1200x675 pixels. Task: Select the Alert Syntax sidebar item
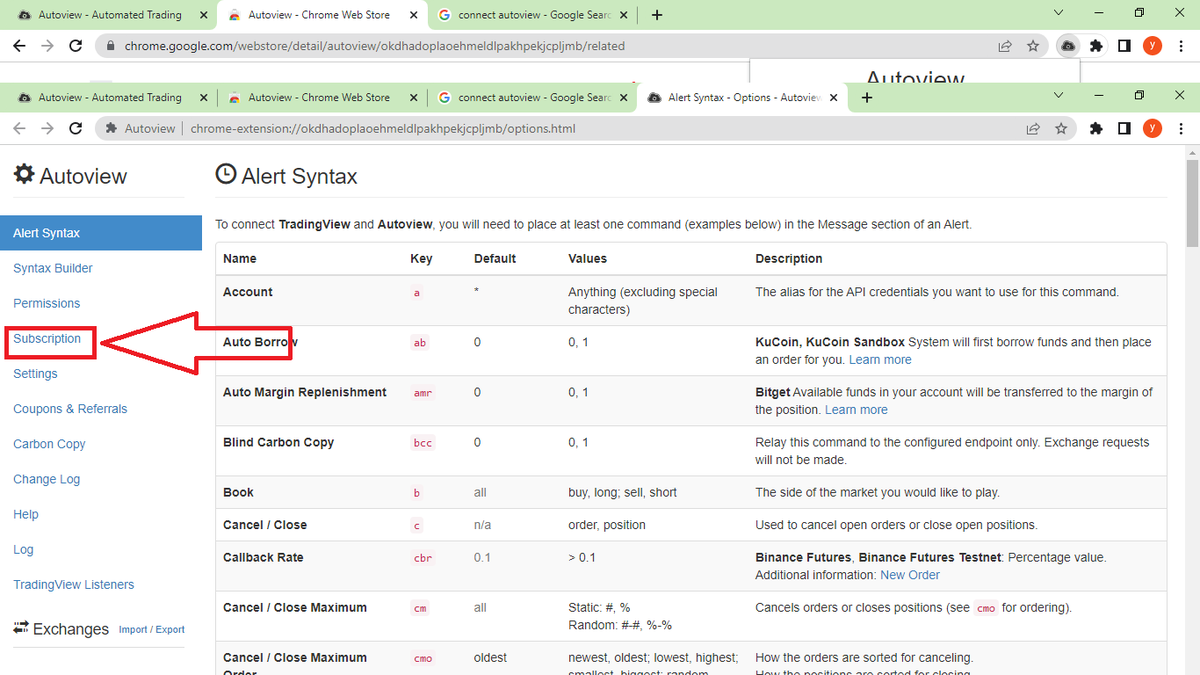coord(101,233)
